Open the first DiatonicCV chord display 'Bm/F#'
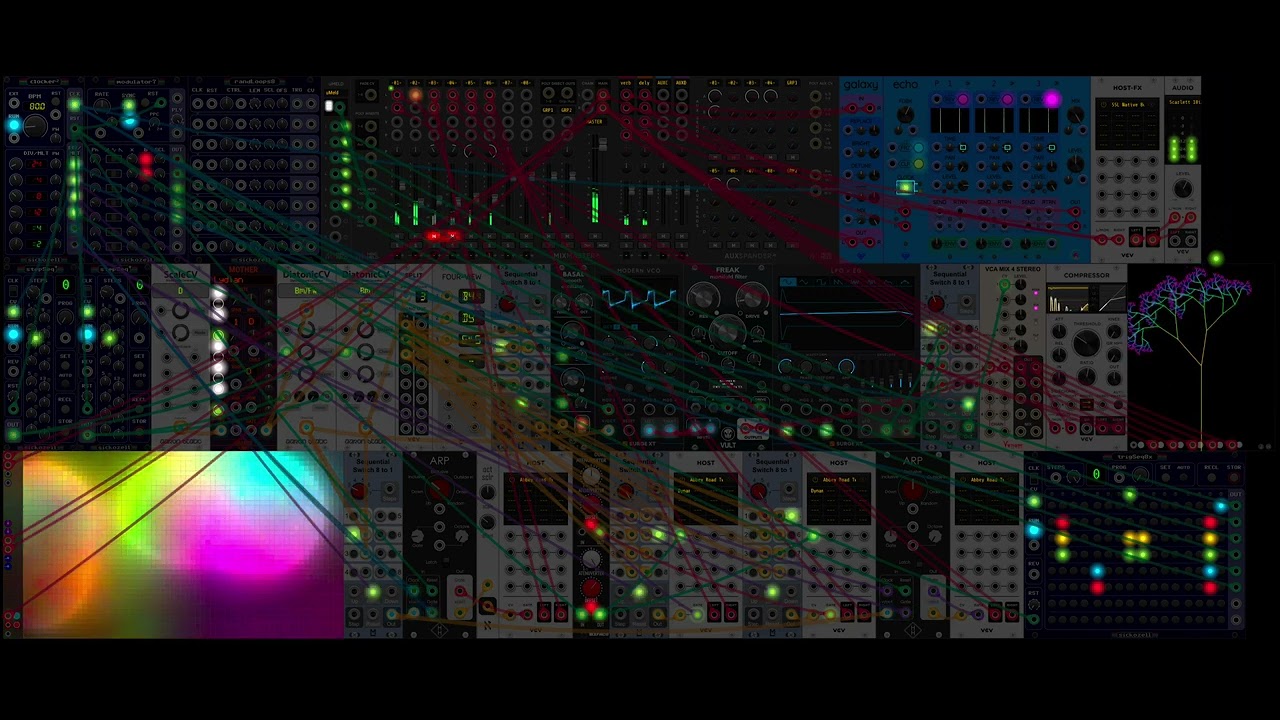This screenshot has height=720, width=1280. tap(306, 291)
